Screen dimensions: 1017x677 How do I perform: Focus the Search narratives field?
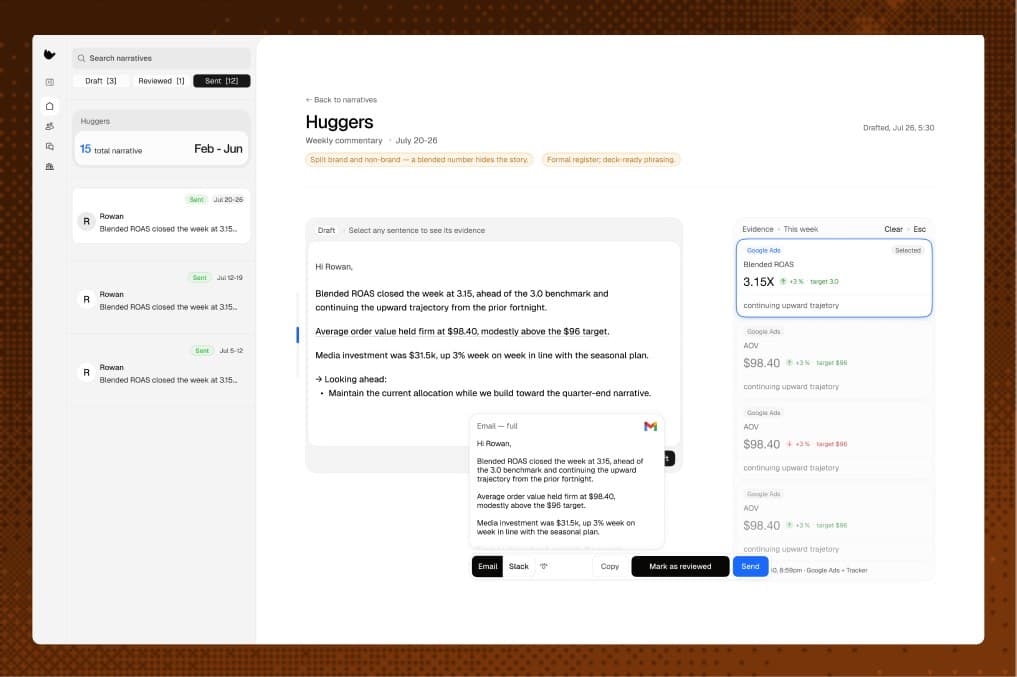click(x=162, y=58)
